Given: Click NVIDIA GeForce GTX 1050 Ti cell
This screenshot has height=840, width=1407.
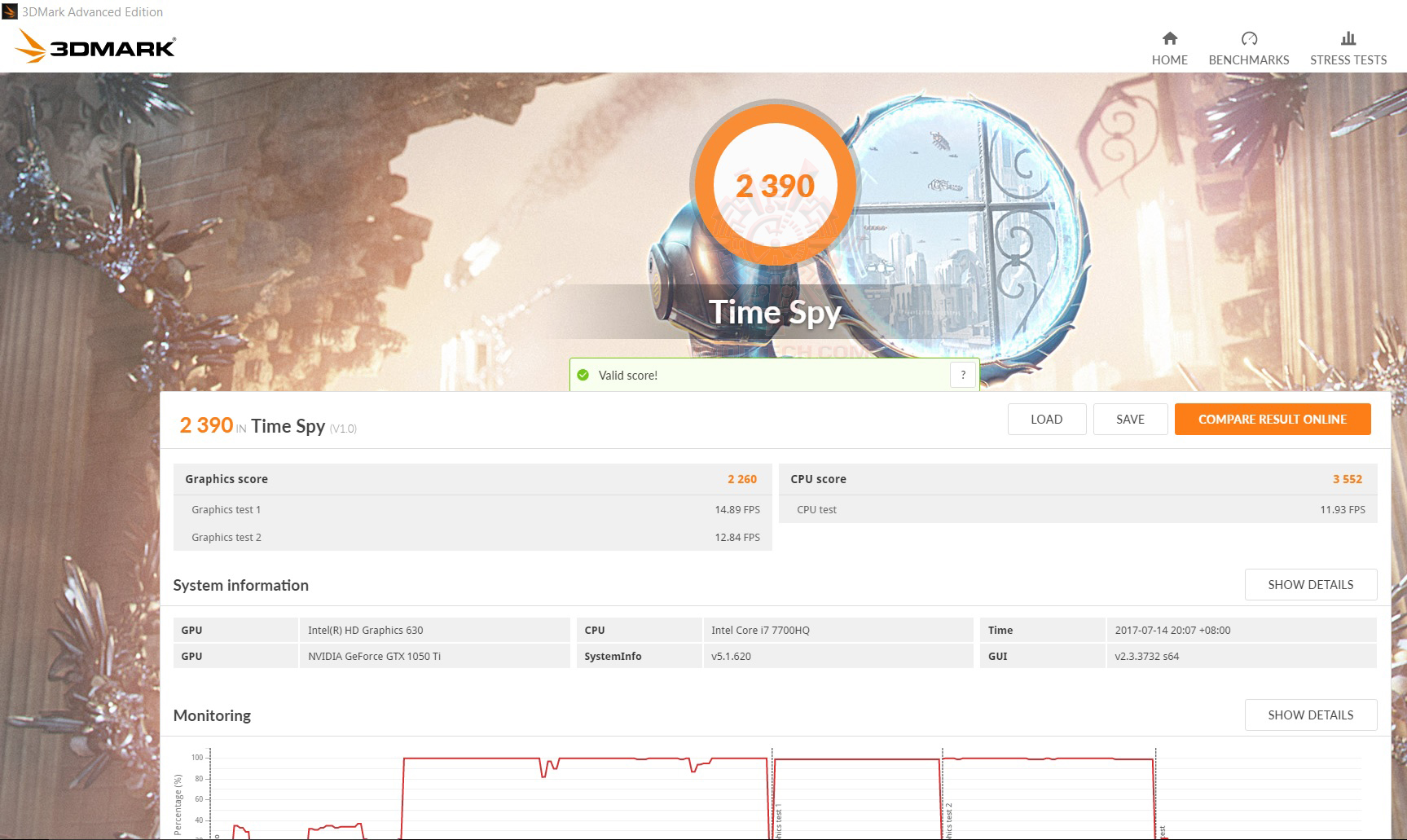Looking at the screenshot, I should (434, 656).
